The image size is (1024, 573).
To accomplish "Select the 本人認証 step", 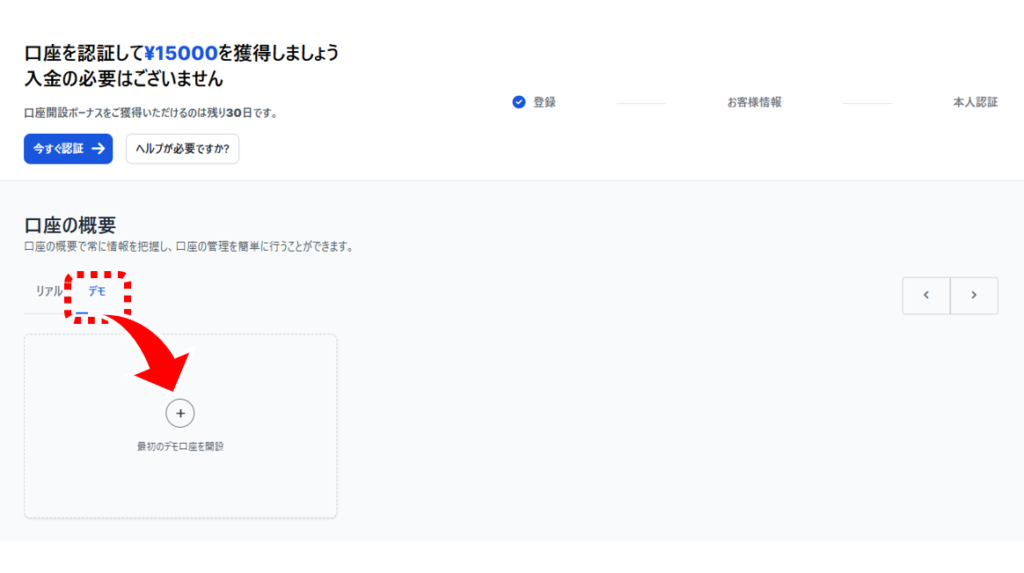I will point(975,102).
